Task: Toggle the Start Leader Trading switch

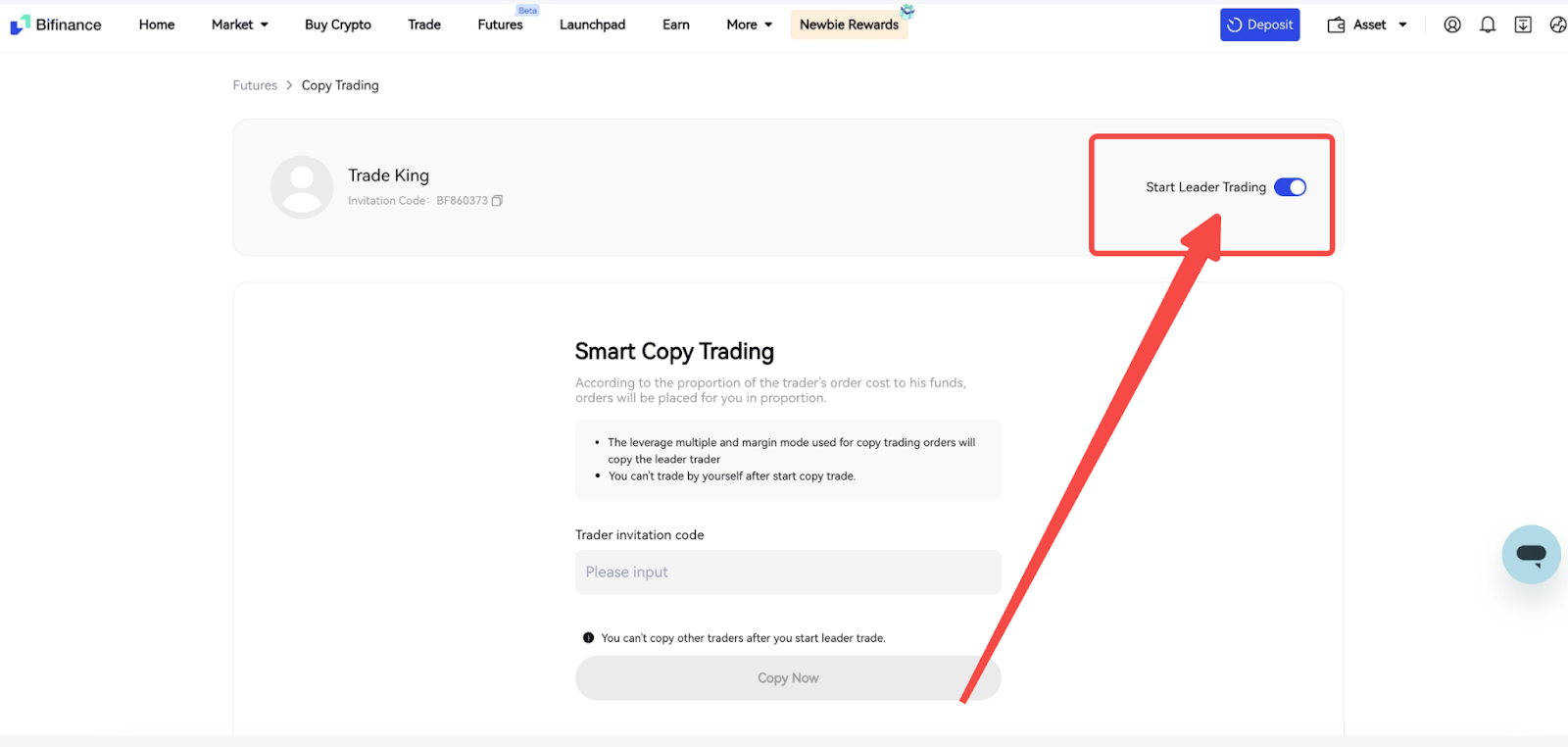Action: (1290, 187)
